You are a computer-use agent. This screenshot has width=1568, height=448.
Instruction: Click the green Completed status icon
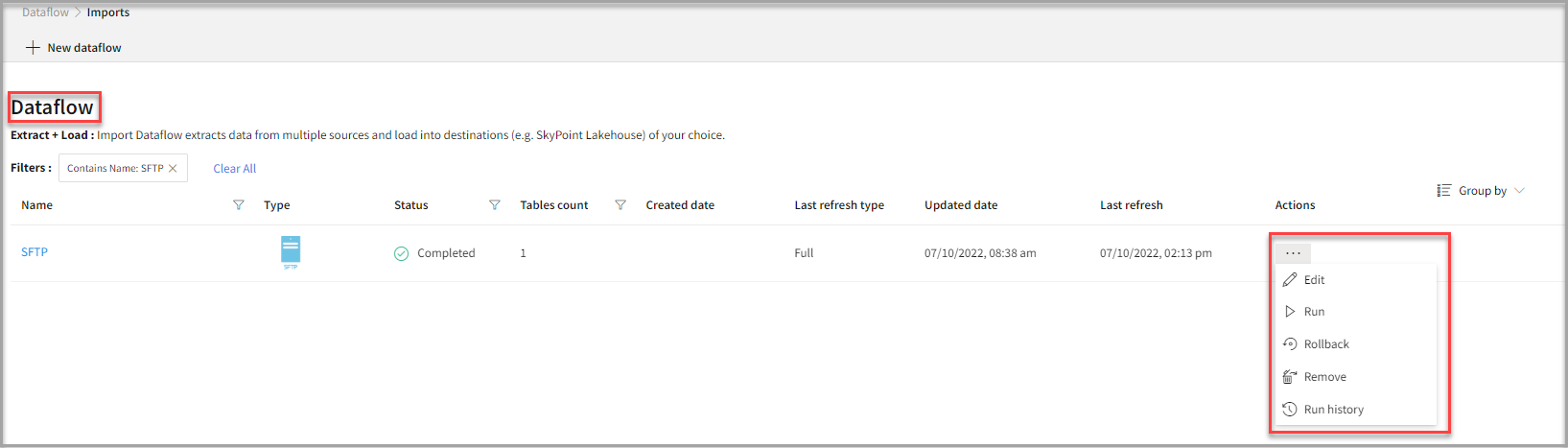[401, 253]
